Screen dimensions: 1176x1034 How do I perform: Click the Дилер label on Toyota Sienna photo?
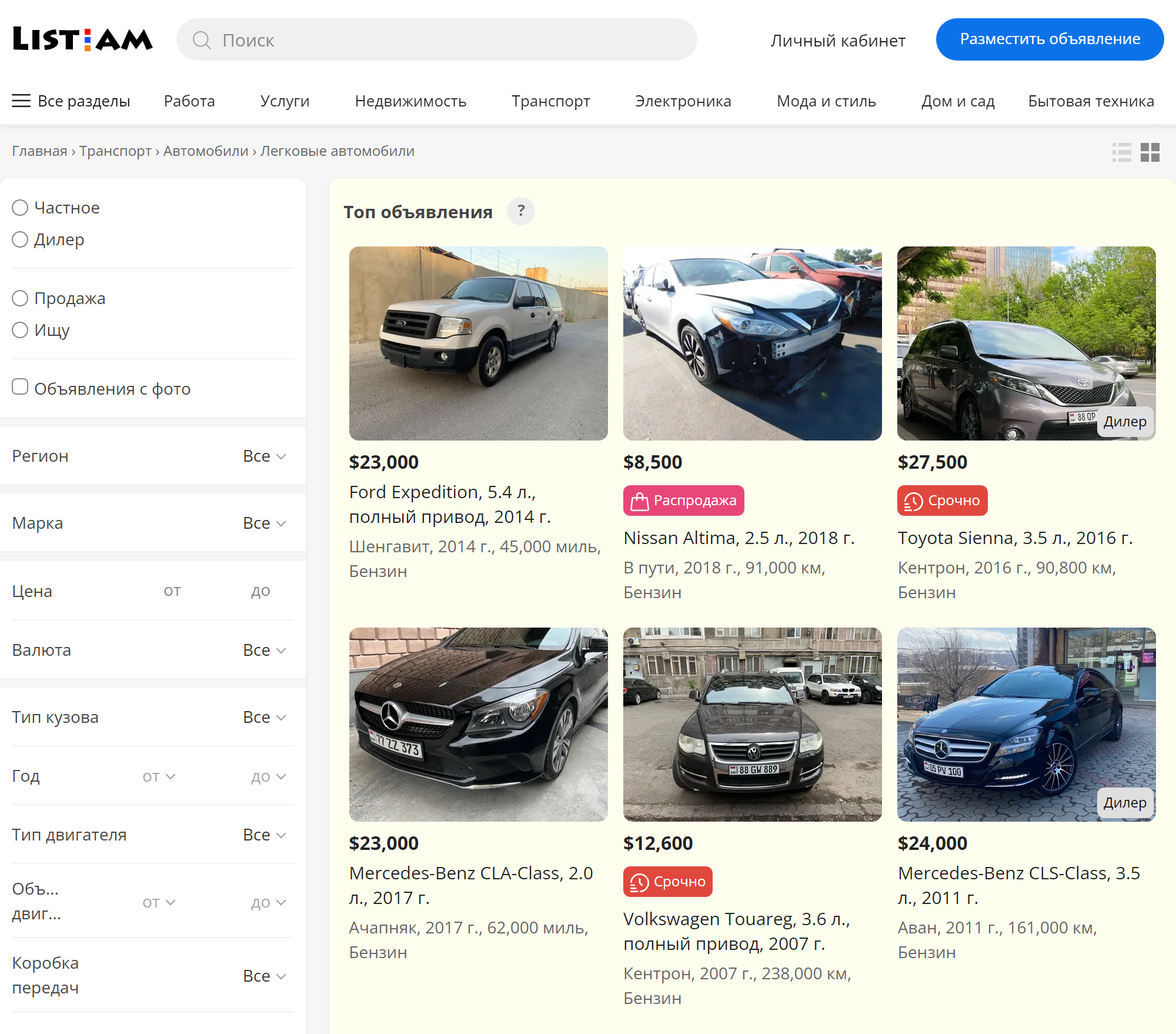point(1125,422)
